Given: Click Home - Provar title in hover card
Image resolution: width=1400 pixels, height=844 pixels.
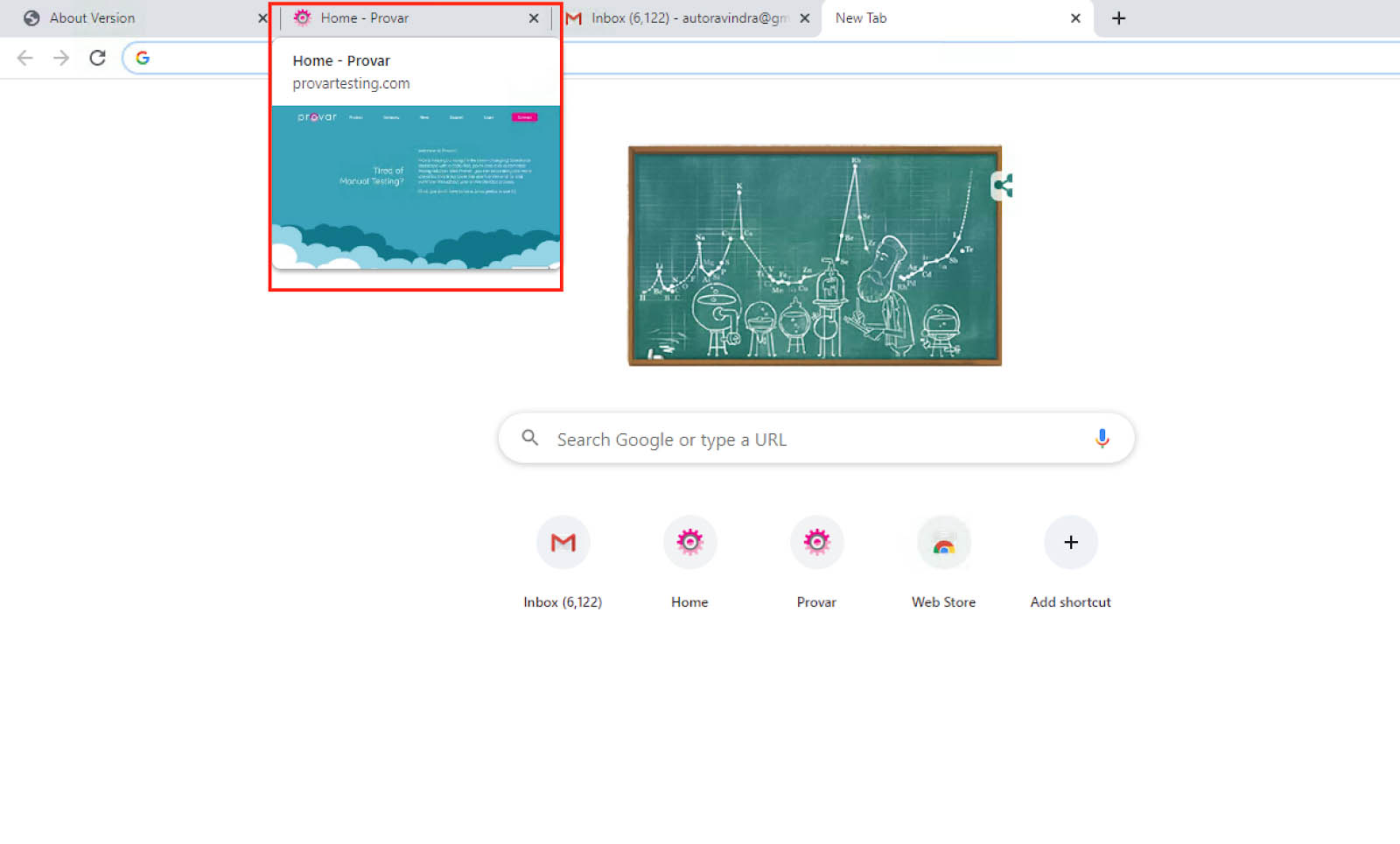Looking at the screenshot, I should 341,61.
